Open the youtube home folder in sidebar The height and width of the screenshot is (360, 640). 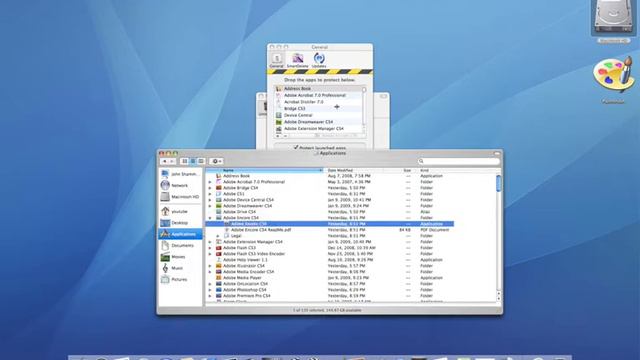(x=180, y=211)
